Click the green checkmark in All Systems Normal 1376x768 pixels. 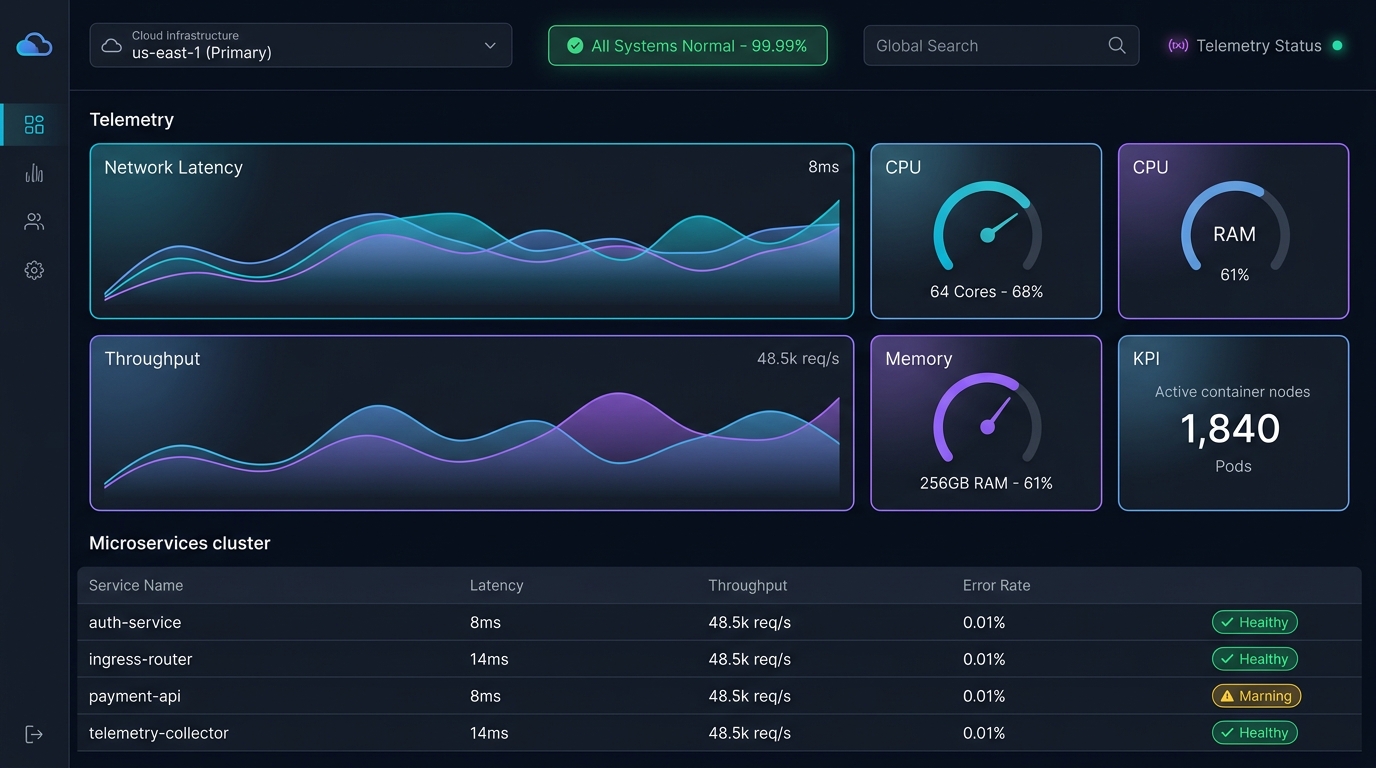pos(575,45)
